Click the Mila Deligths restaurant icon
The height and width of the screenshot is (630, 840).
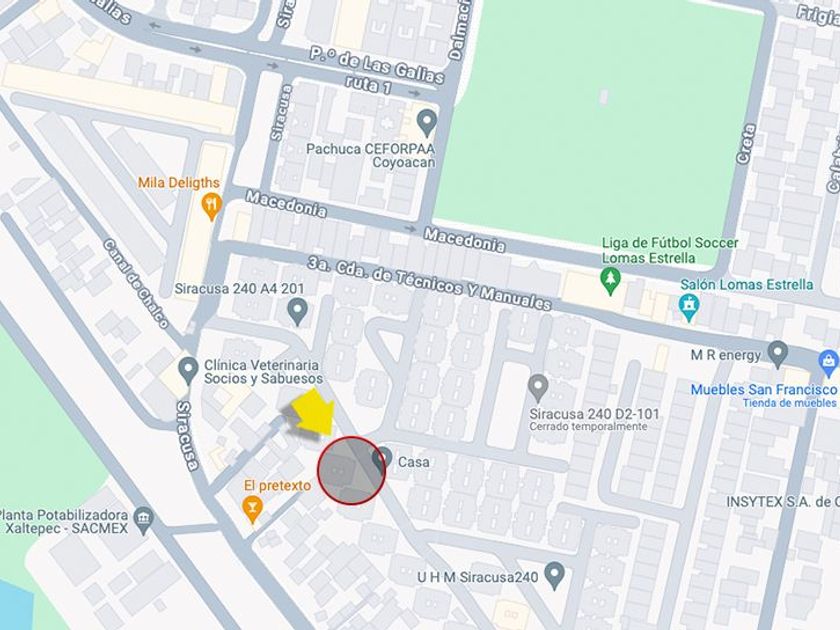212,207
